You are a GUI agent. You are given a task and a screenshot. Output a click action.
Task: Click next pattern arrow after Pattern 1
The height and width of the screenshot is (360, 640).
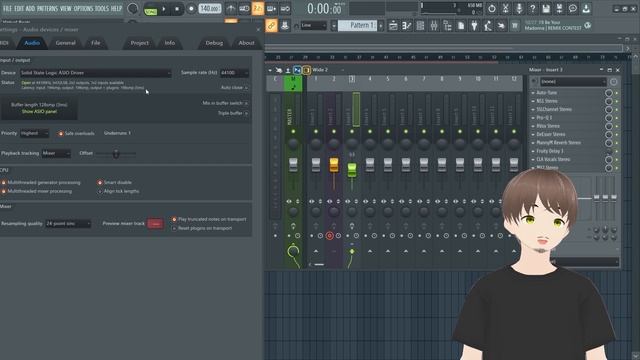(x=381, y=25)
